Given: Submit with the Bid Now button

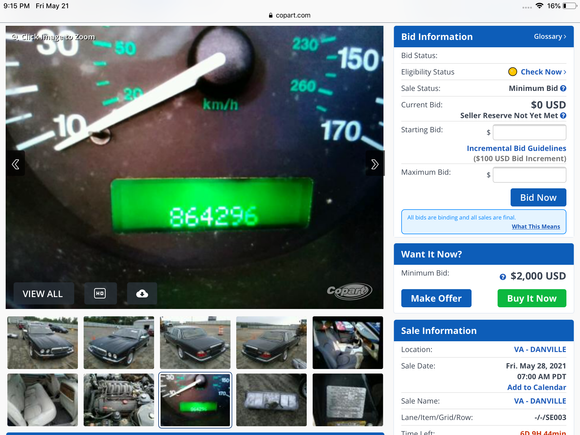Looking at the screenshot, I should click(538, 198).
